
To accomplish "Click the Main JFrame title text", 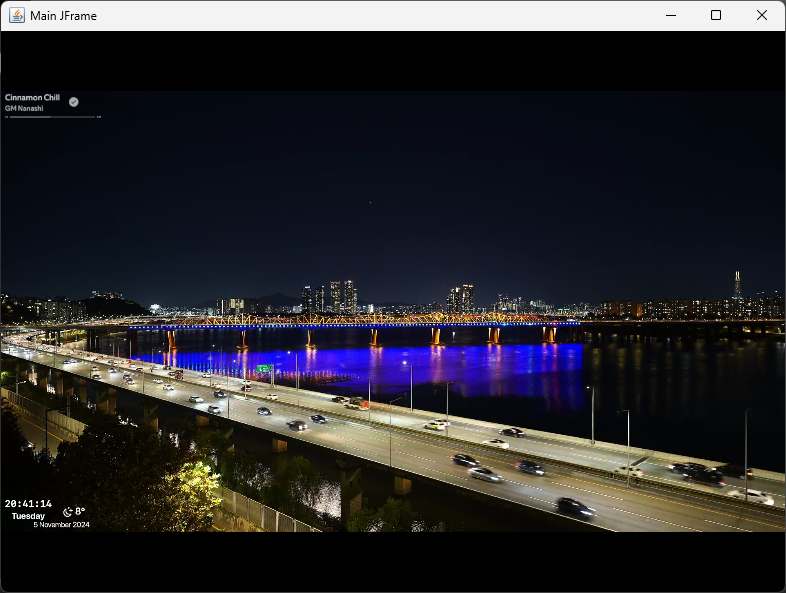I will [63, 15].
